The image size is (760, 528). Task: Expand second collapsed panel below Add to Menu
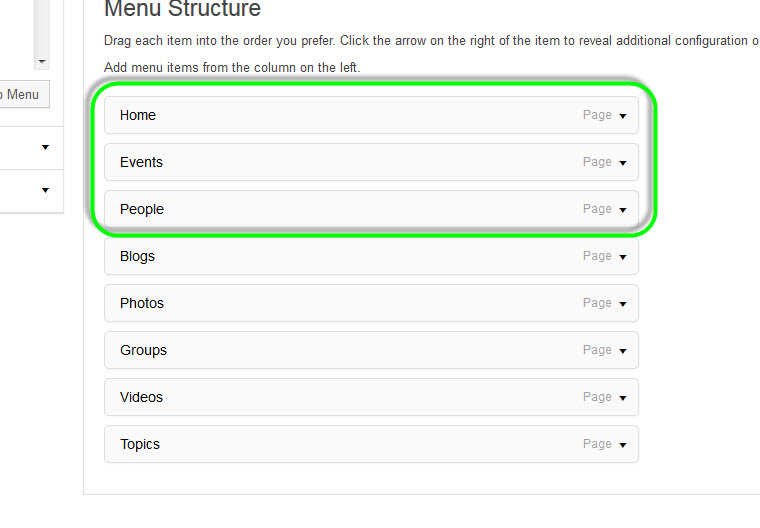[45, 190]
